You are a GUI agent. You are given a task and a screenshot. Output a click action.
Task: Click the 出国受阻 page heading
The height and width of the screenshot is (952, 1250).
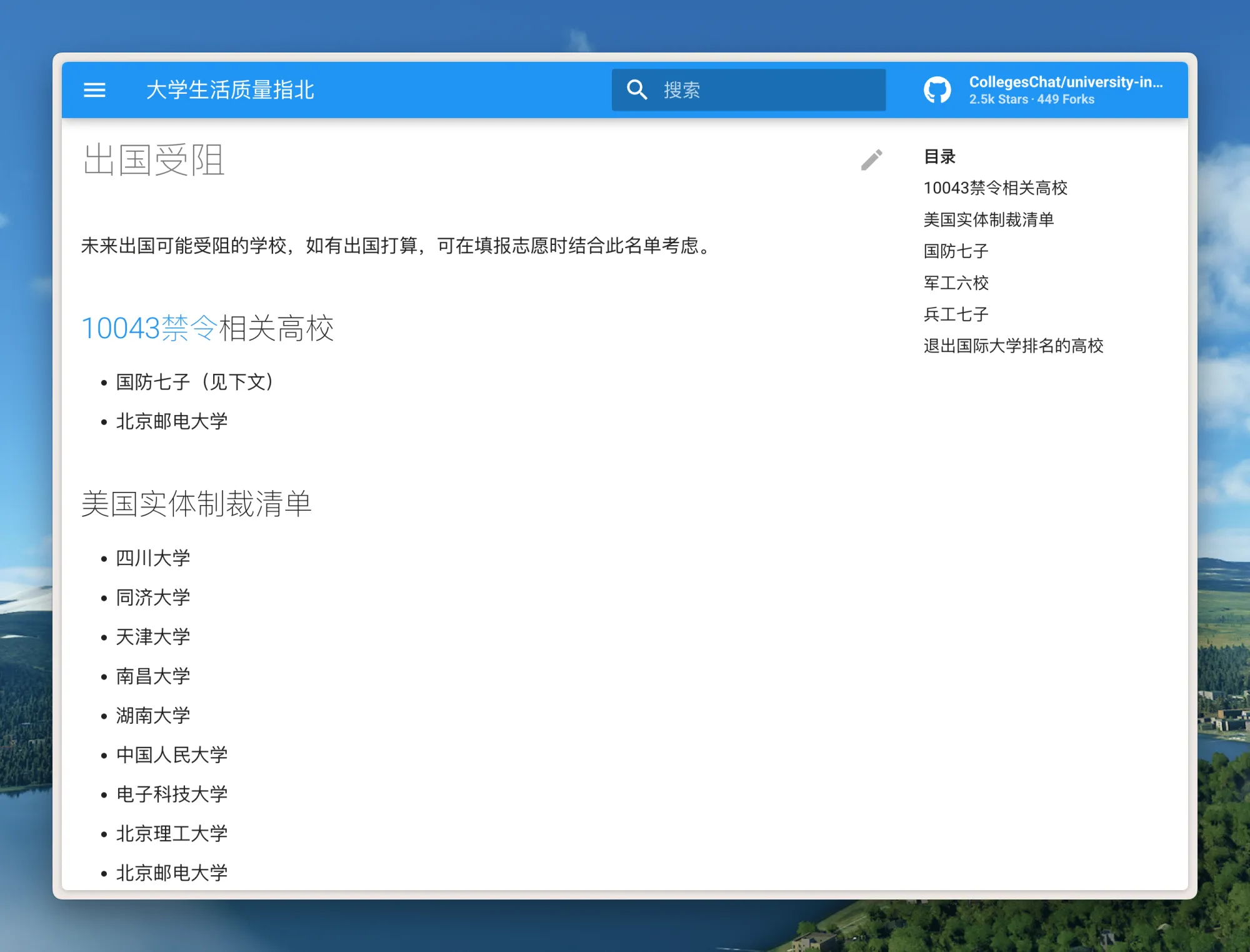tap(154, 160)
